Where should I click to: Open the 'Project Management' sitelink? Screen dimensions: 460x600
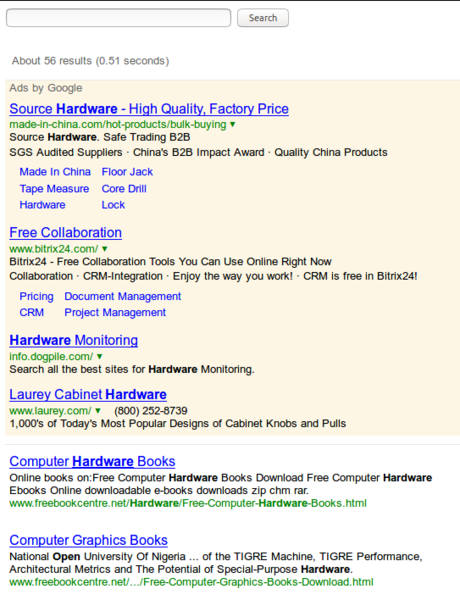[115, 312]
